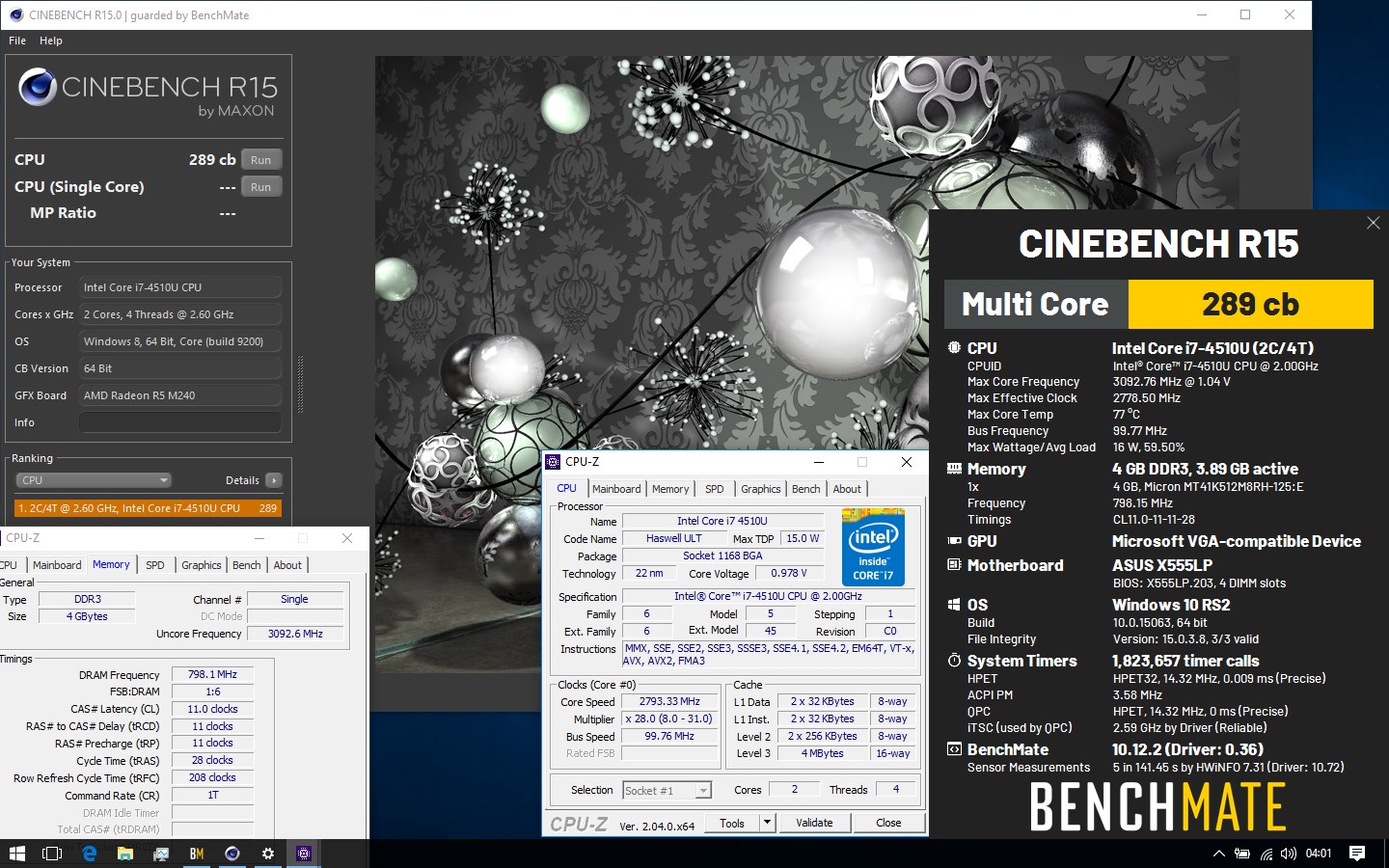Image resolution: width=1389 pixels, height=868 pixels.
Task: Click the Channel # value Single
Action: click(294, 599)
